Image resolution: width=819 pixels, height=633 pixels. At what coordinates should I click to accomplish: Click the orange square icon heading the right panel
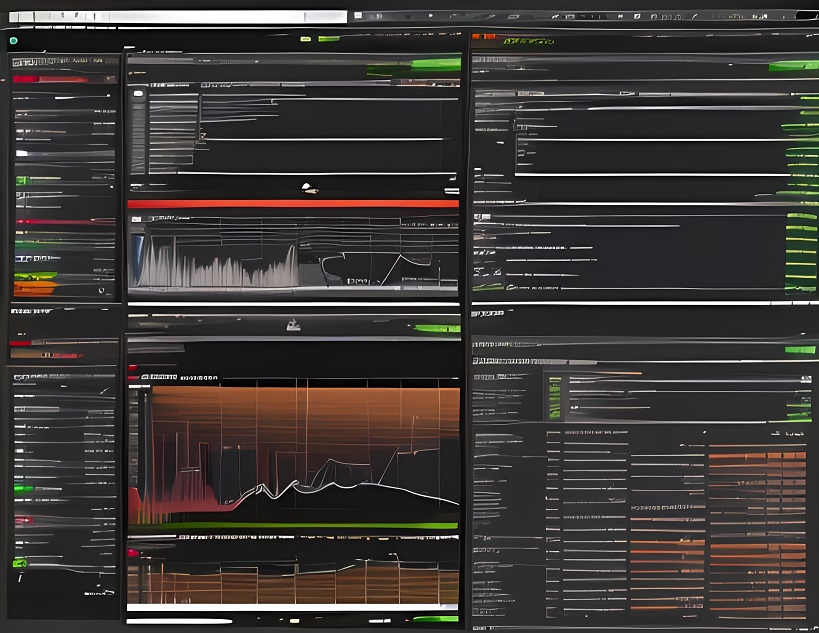pyautogui.click(x=478, y=36)
